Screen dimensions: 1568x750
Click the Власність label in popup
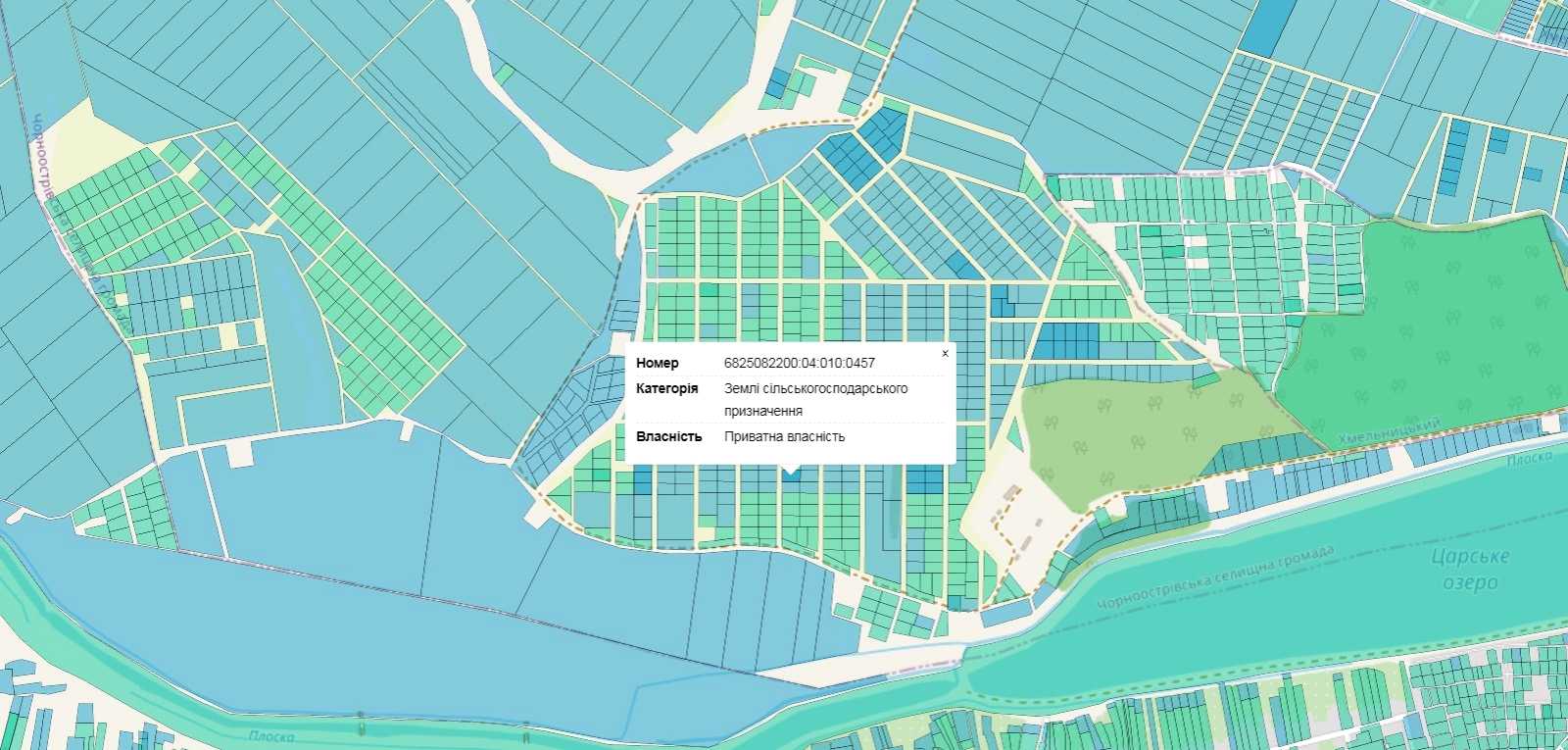[668, 437]
